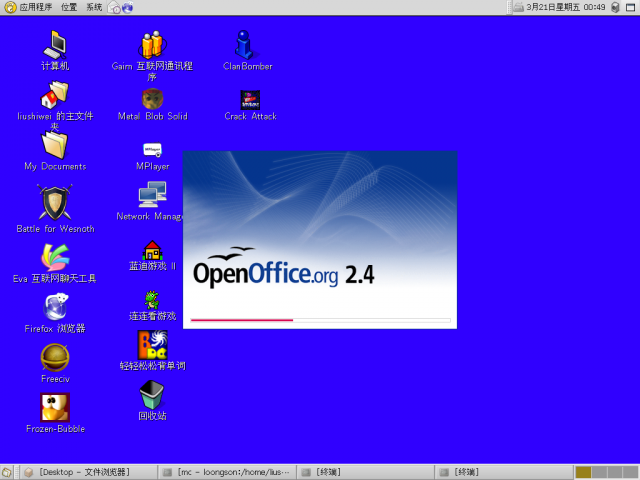
Task: Click the Frozen-Bubble desktop icon
Action: click(55, 408)
